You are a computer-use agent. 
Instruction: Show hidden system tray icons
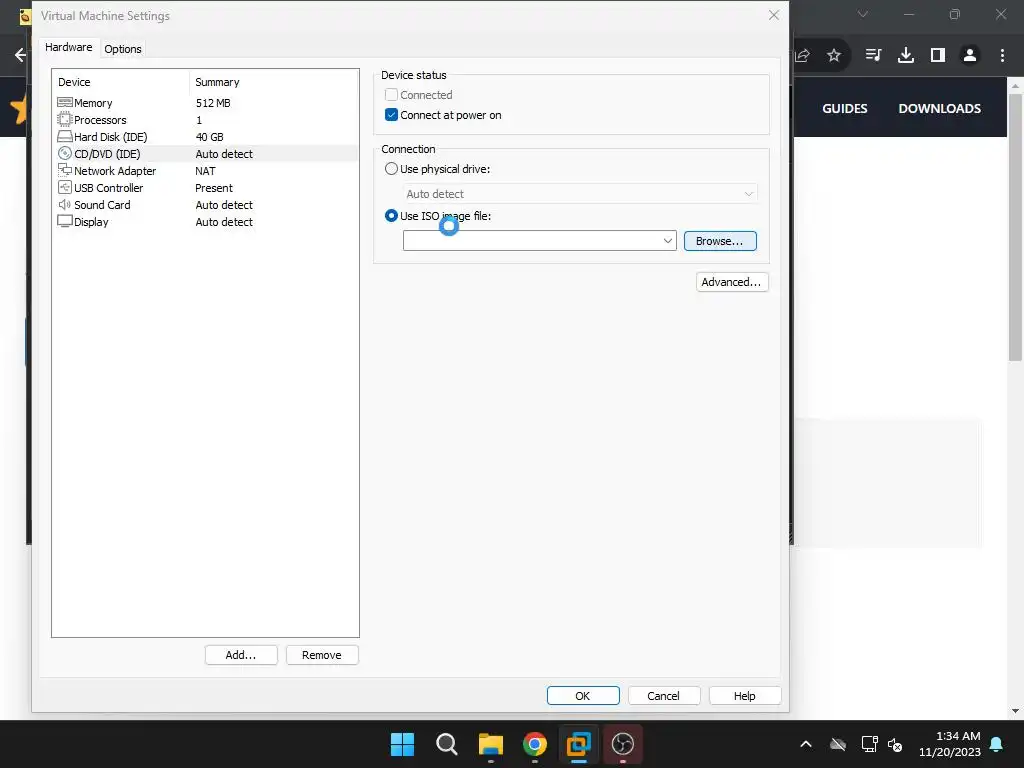[806, 744]
